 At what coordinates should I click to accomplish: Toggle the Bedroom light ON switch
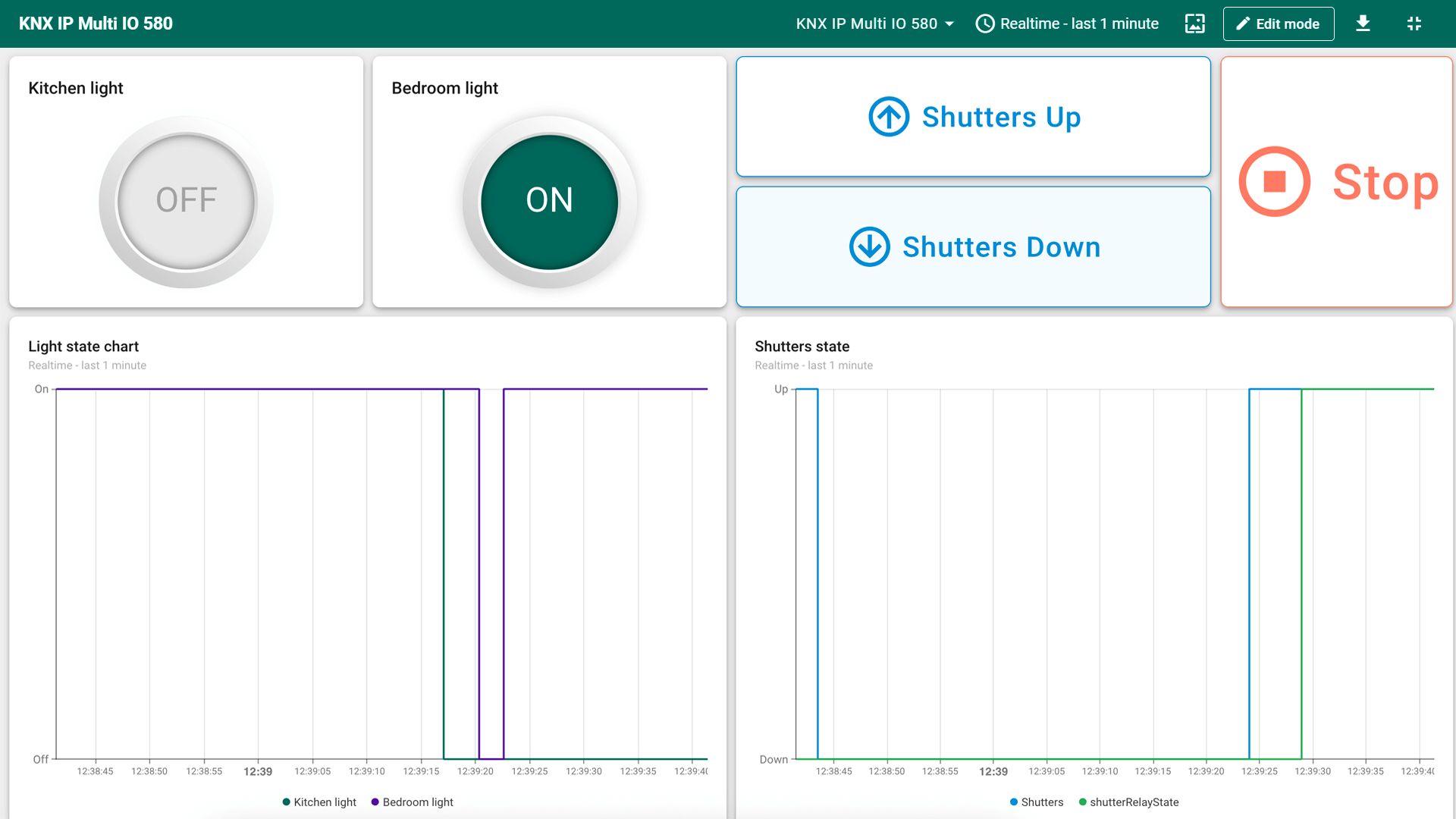[549, 201]
